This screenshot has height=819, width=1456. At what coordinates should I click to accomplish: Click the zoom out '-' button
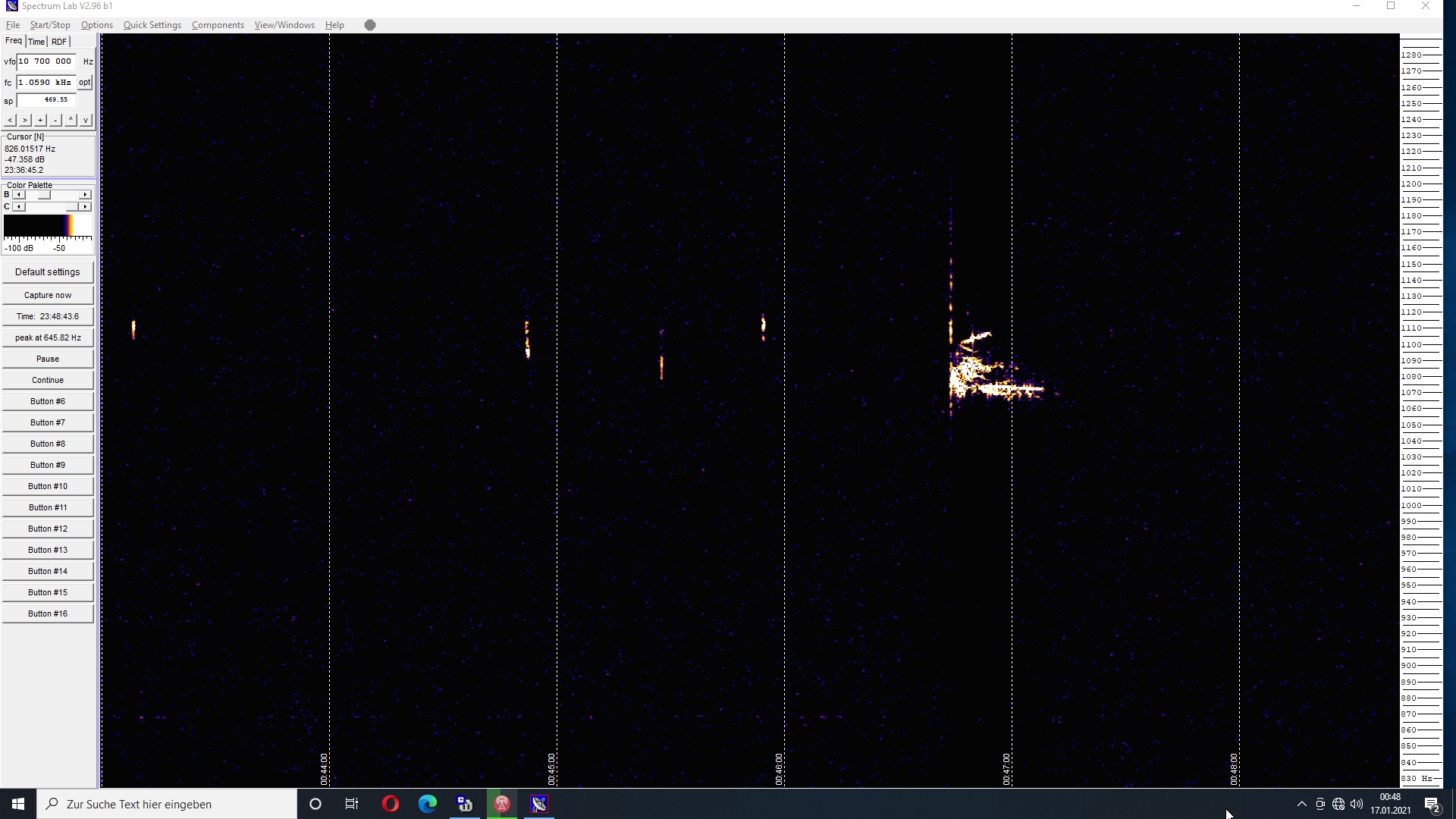click(55, 120)
